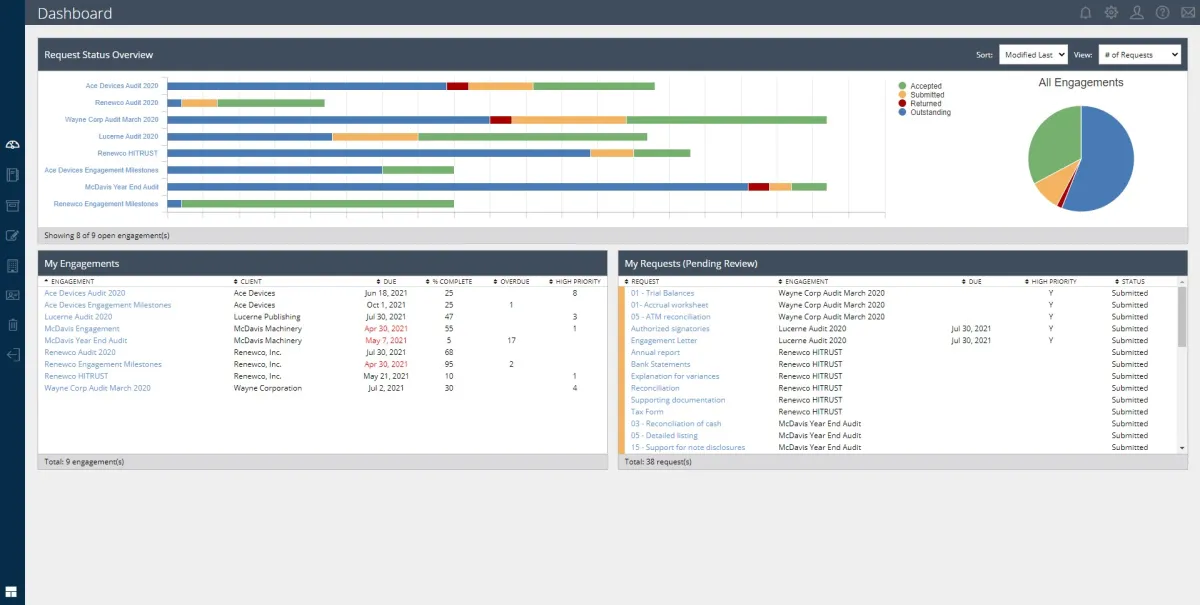Sort My Requests by Engagement column
Screen dimensions: 1200x605
tap(802, 281)
